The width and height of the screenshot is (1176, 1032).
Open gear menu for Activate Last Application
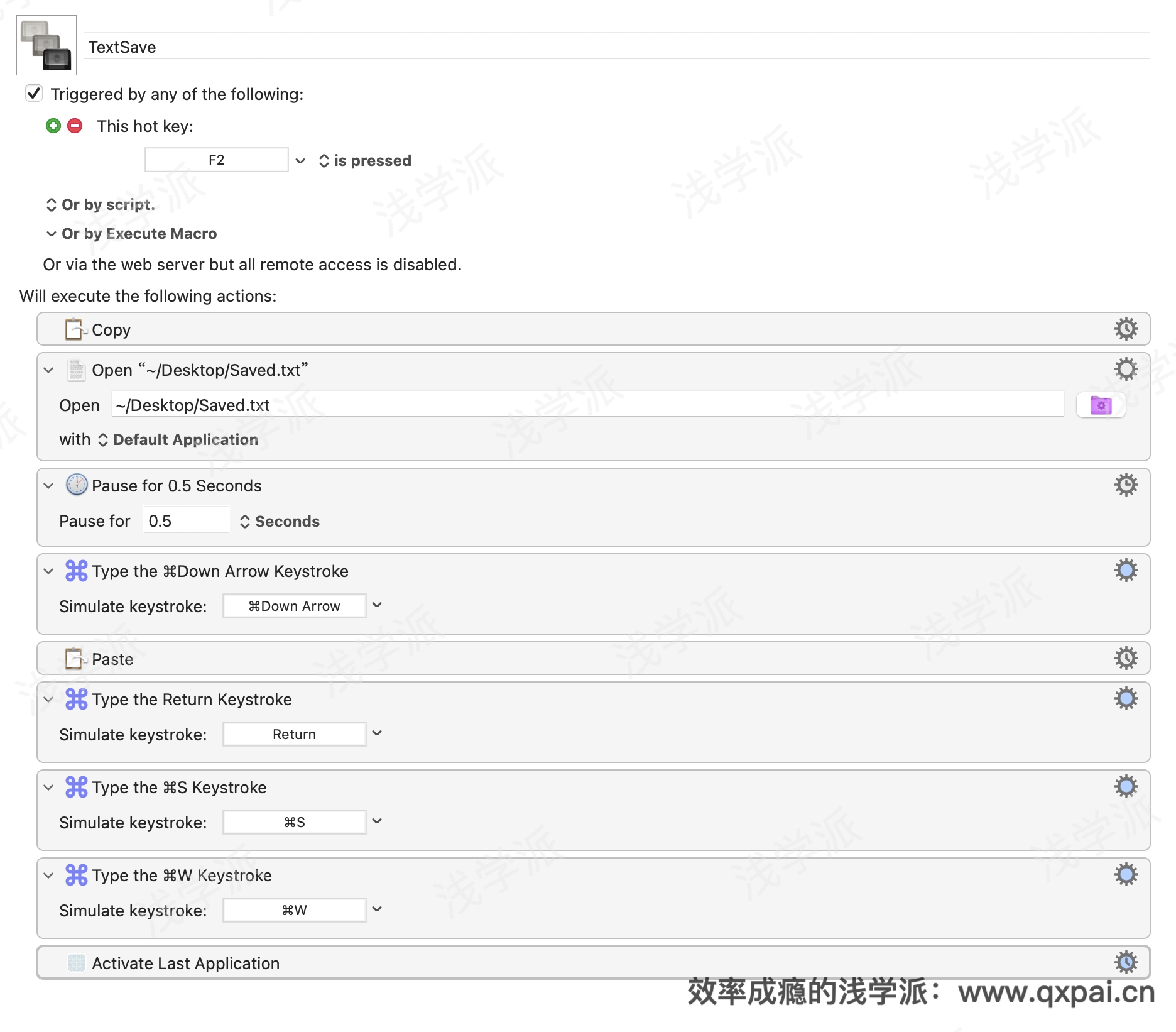tap(1126, 962)
